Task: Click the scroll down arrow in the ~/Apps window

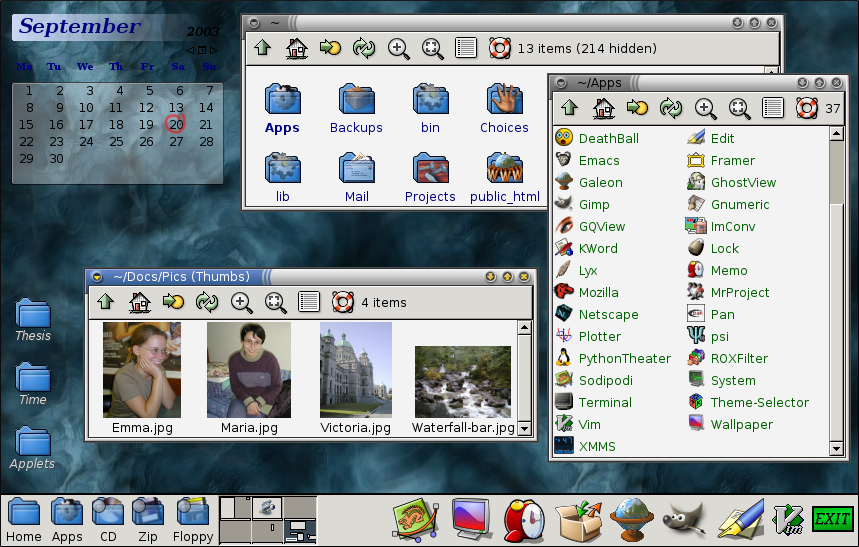Action: click(837, 449)
